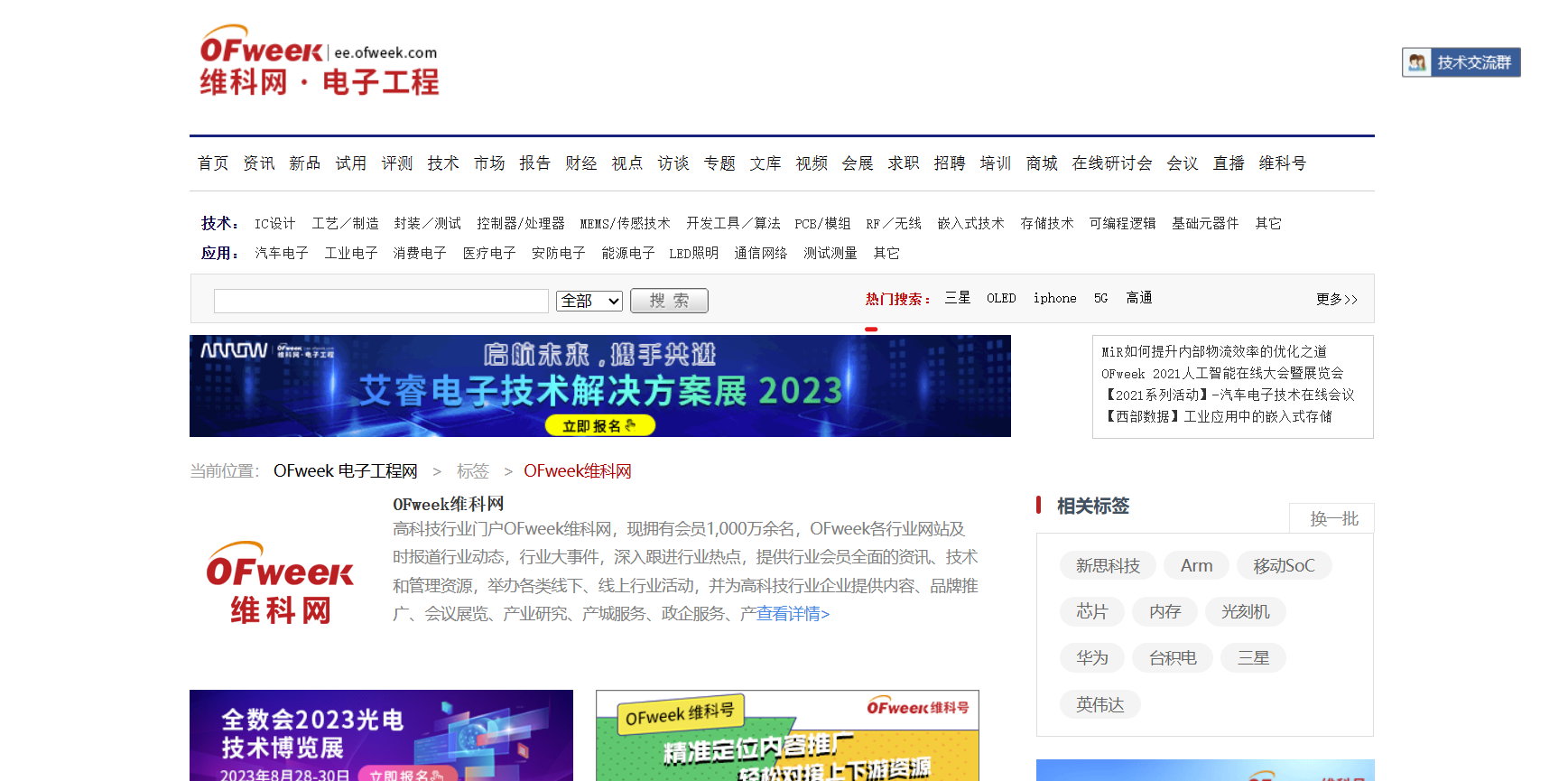Open the 新品 nav item
Viewport: 1568px width, 781px height.
[305, 163]
